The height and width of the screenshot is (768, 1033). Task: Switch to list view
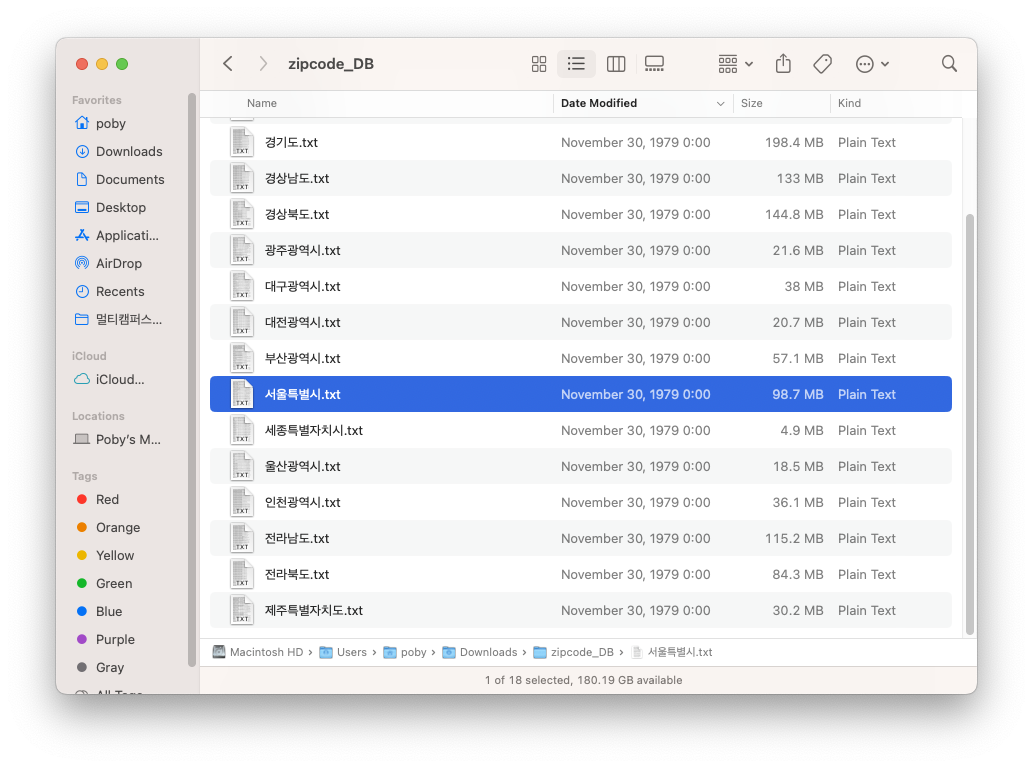coord(576,64)
